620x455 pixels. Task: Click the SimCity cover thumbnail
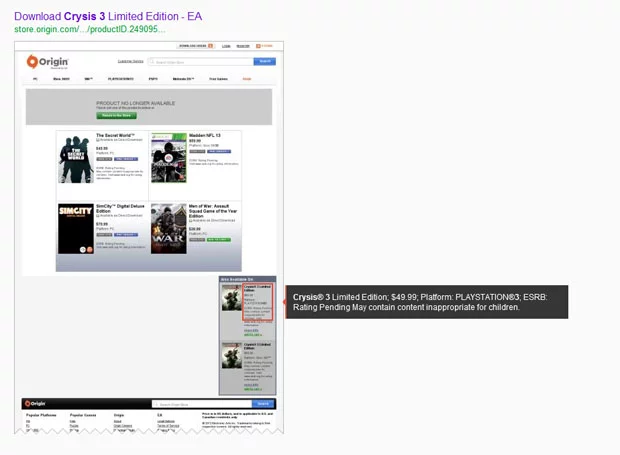tap(76, 228)
